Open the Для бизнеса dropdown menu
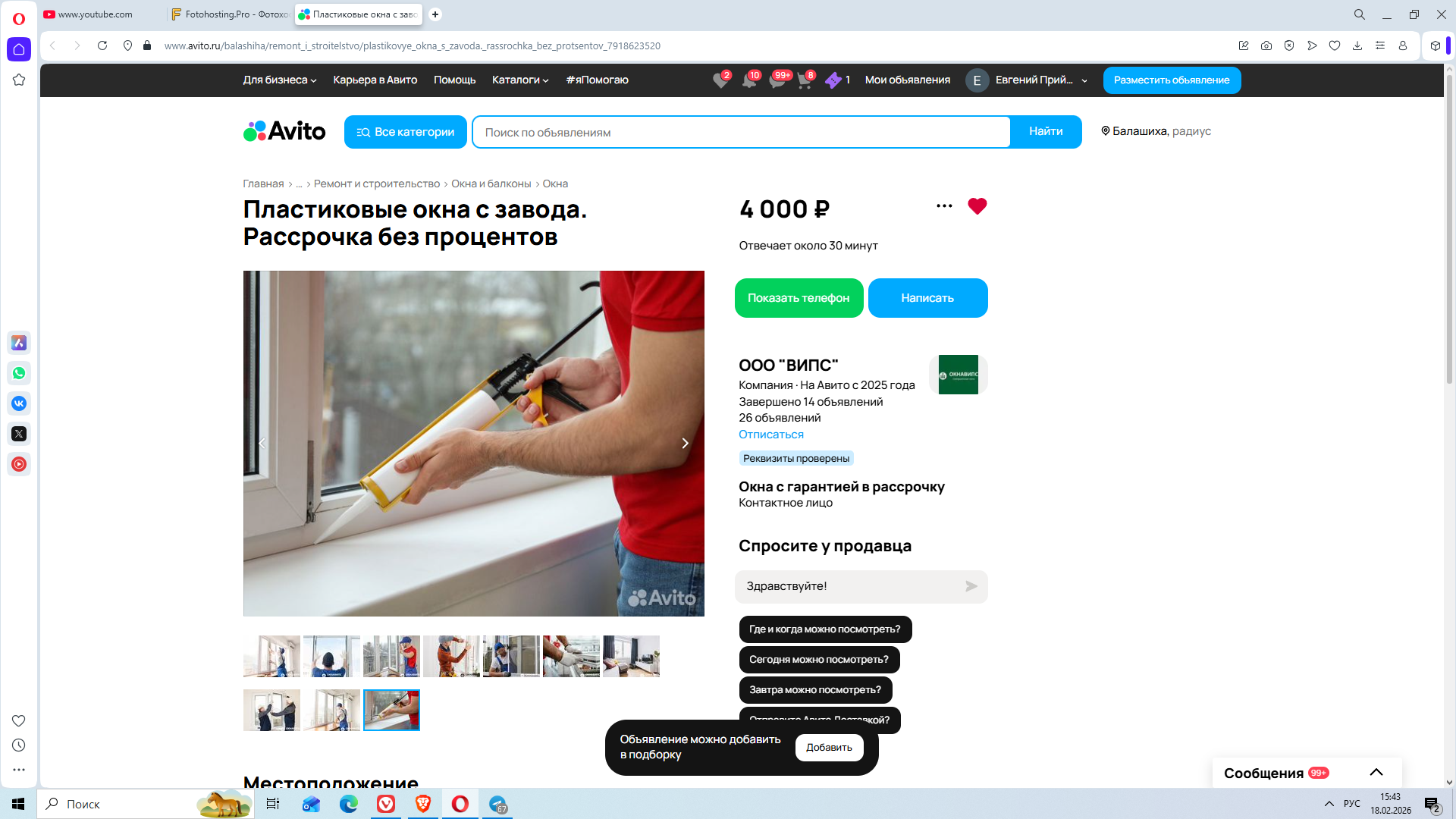The height and width of the screenshot is (819, 1456). tap(279, 80)
